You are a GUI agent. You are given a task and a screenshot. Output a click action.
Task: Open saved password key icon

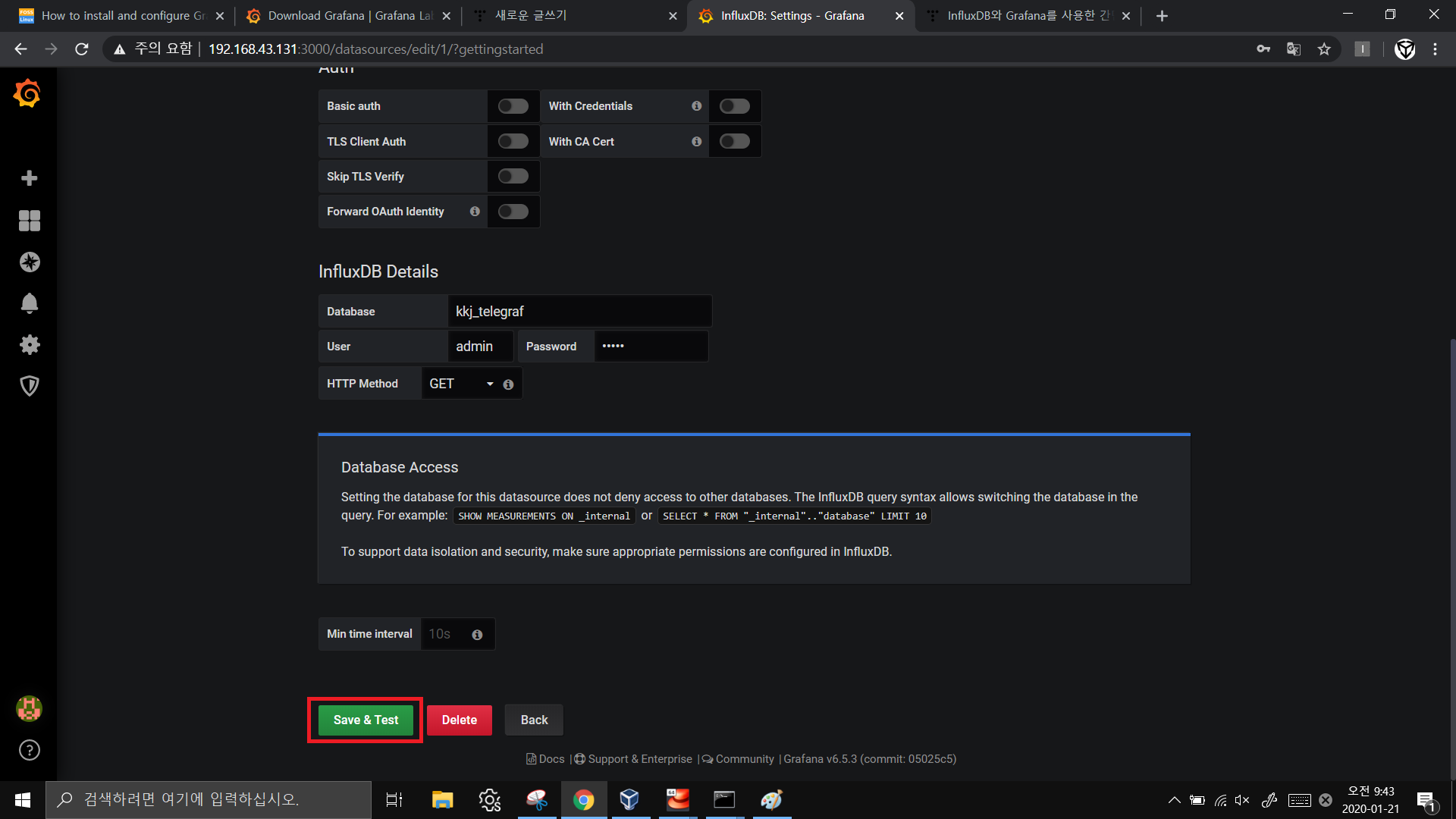pos(1263,49)
